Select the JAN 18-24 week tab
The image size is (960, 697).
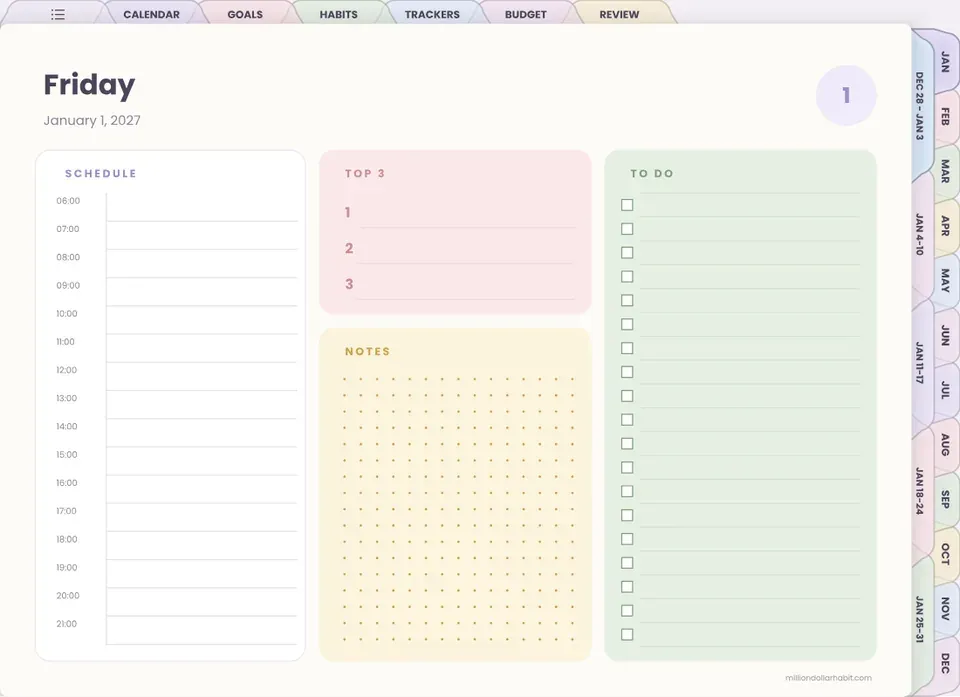[x=920, y=491]
